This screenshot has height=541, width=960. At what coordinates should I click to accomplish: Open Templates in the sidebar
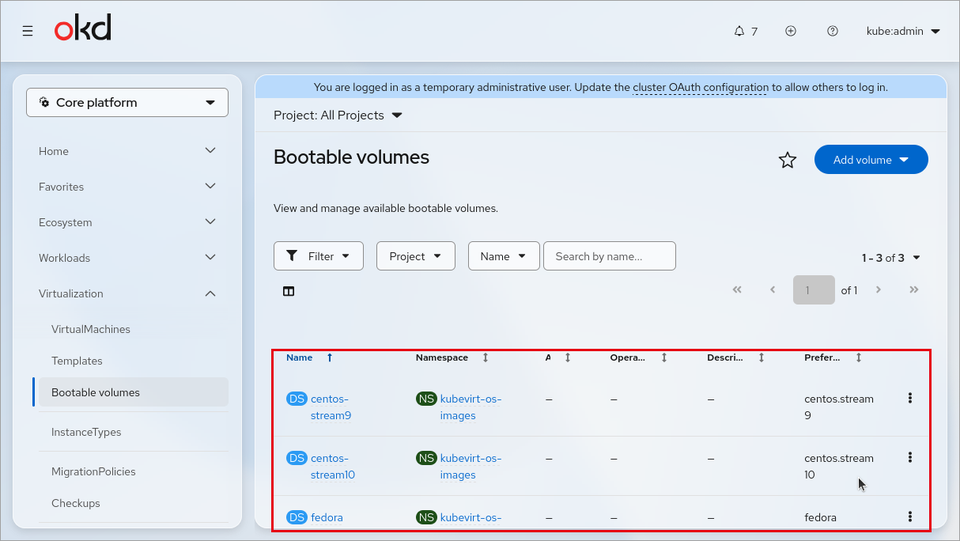click(77, 361)
